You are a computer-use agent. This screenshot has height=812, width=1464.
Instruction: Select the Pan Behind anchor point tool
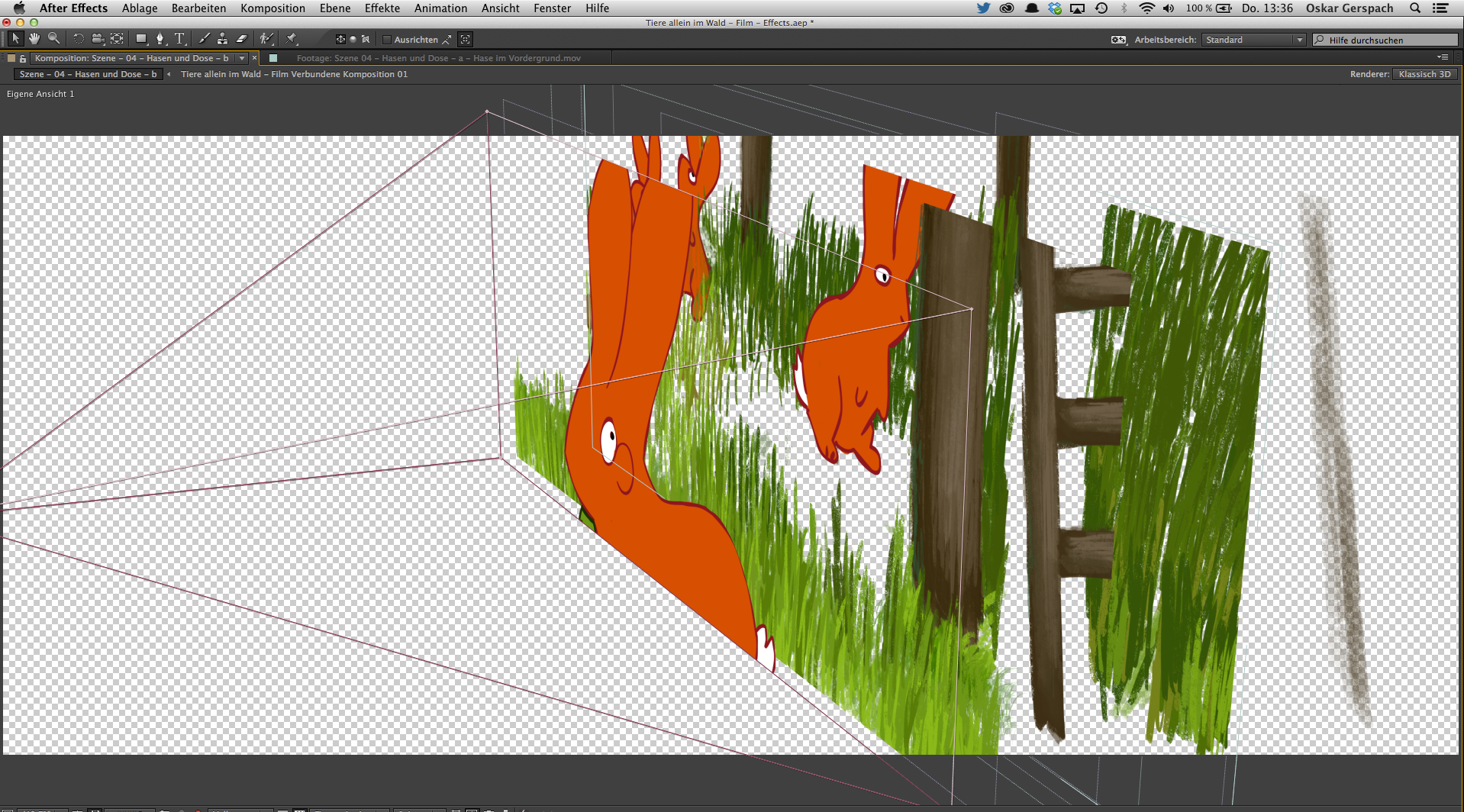117,39
